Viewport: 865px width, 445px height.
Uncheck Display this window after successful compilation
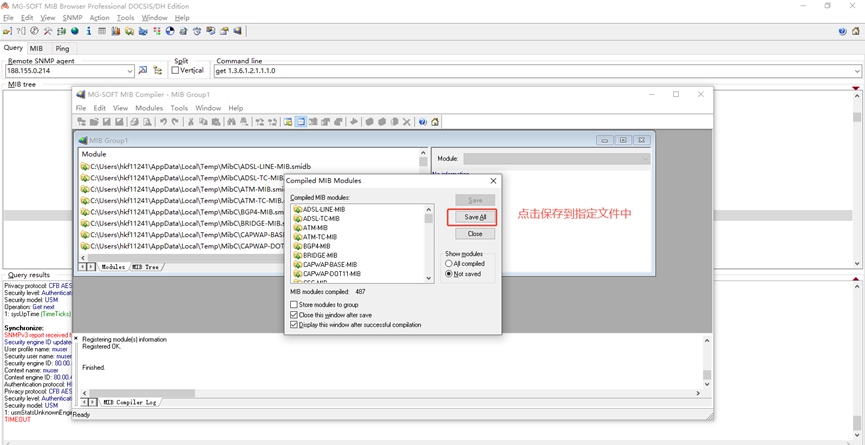click(x=293, y=325)
